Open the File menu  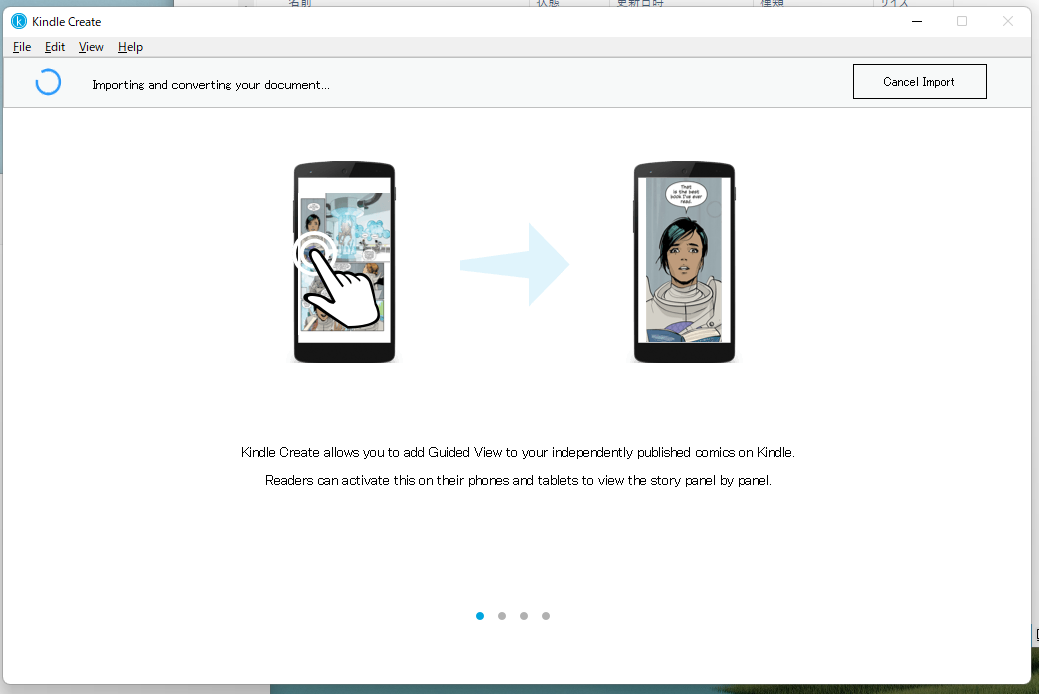click(x=22, y=47)
